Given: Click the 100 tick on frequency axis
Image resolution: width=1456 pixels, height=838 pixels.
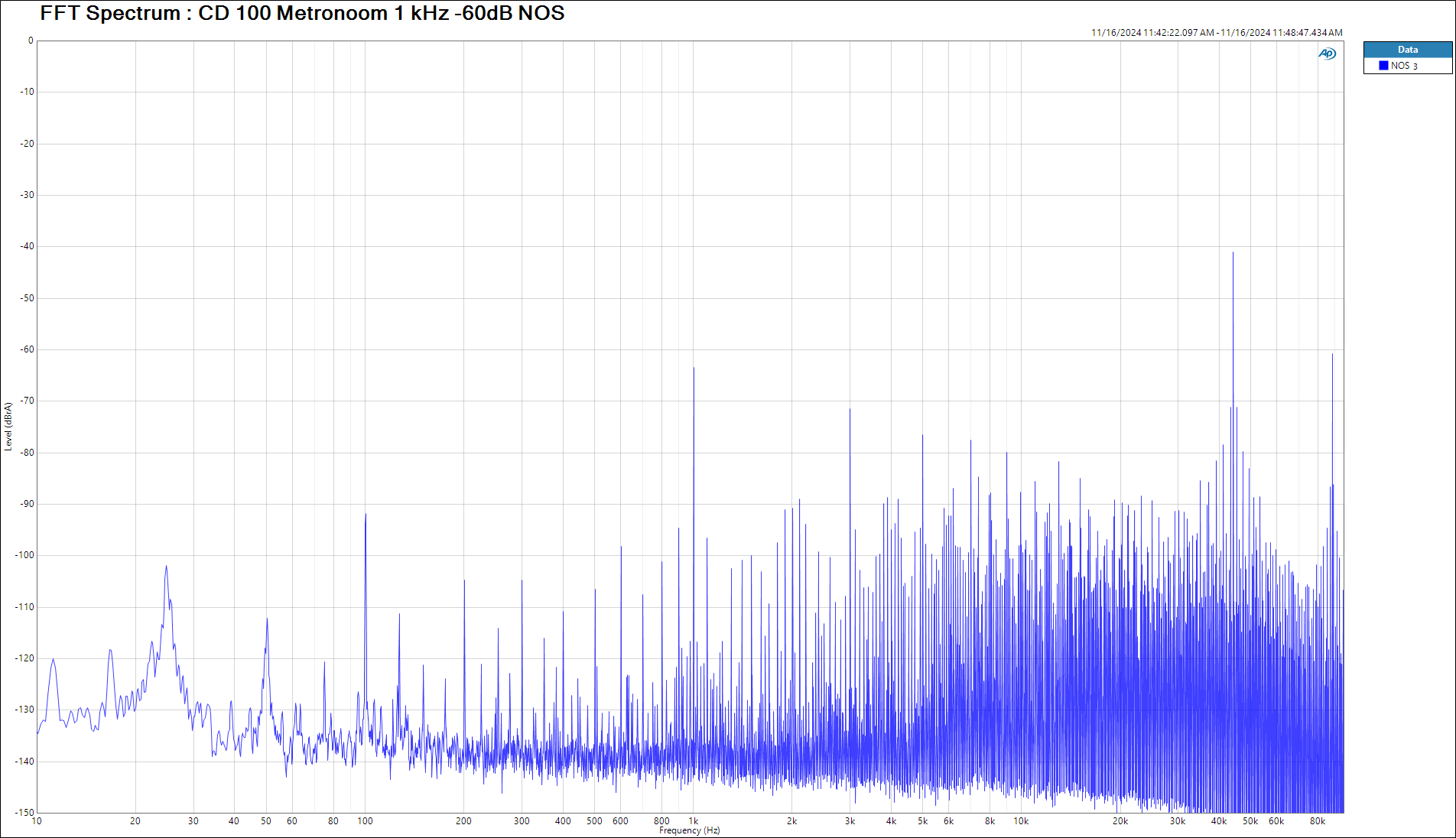Looking at the screenshot, I should [365, 821].
